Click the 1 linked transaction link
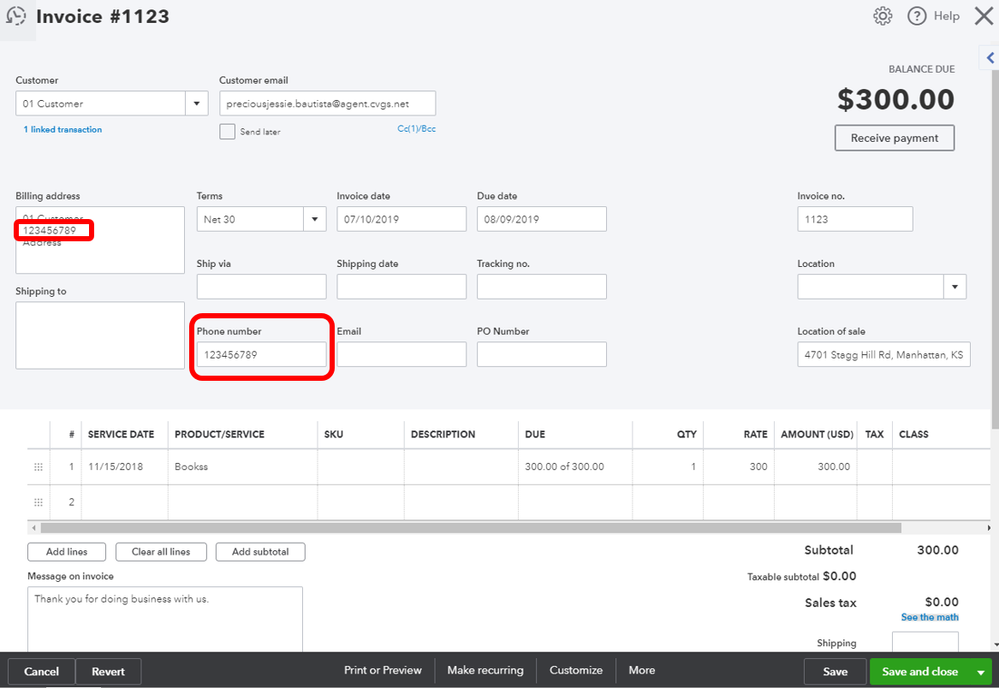The height and width of the screenshot is (688, 999). (62, 129)
